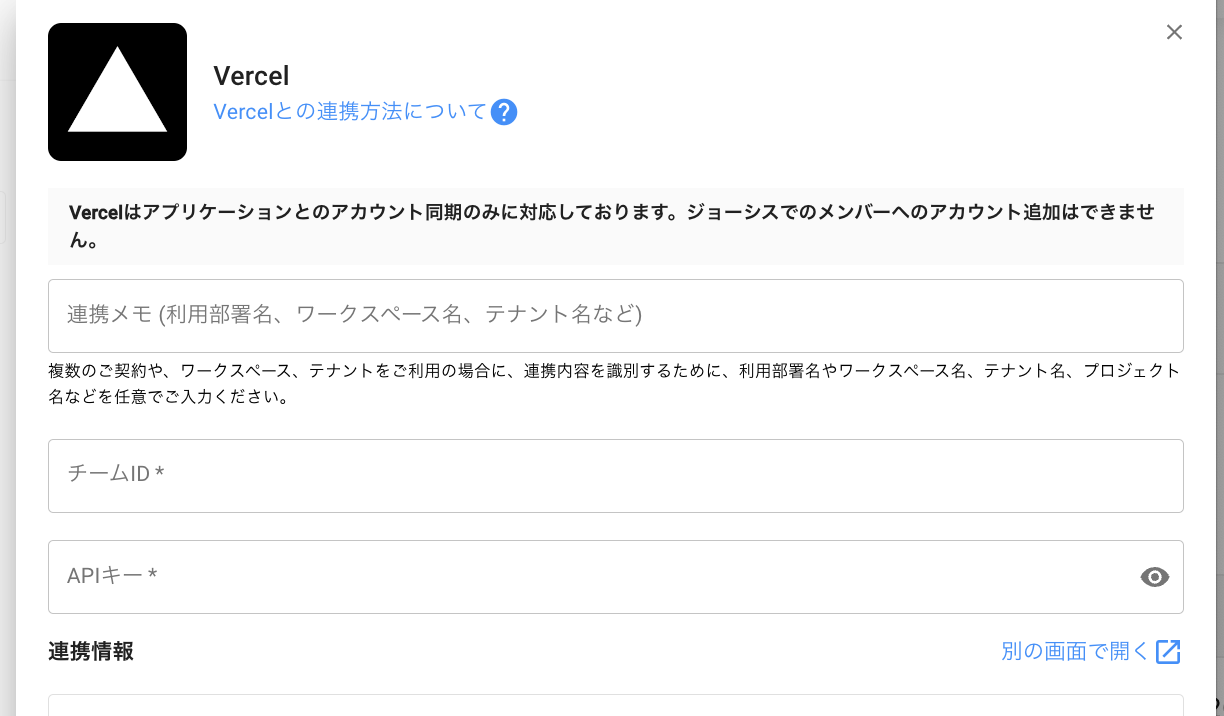Click the gray account-sync notice banner

click(615, 226)
